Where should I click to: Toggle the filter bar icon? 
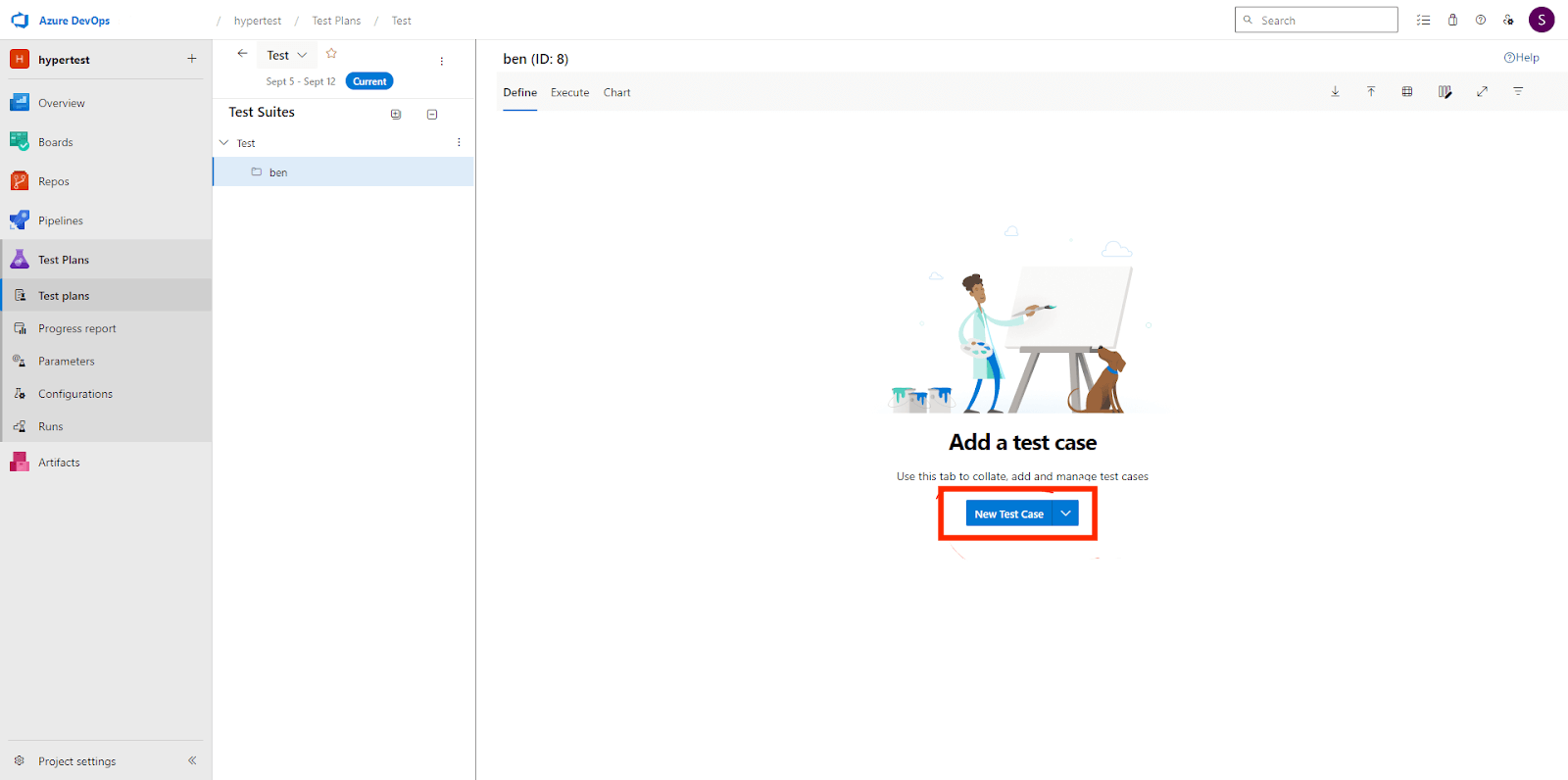[1518, 92]
